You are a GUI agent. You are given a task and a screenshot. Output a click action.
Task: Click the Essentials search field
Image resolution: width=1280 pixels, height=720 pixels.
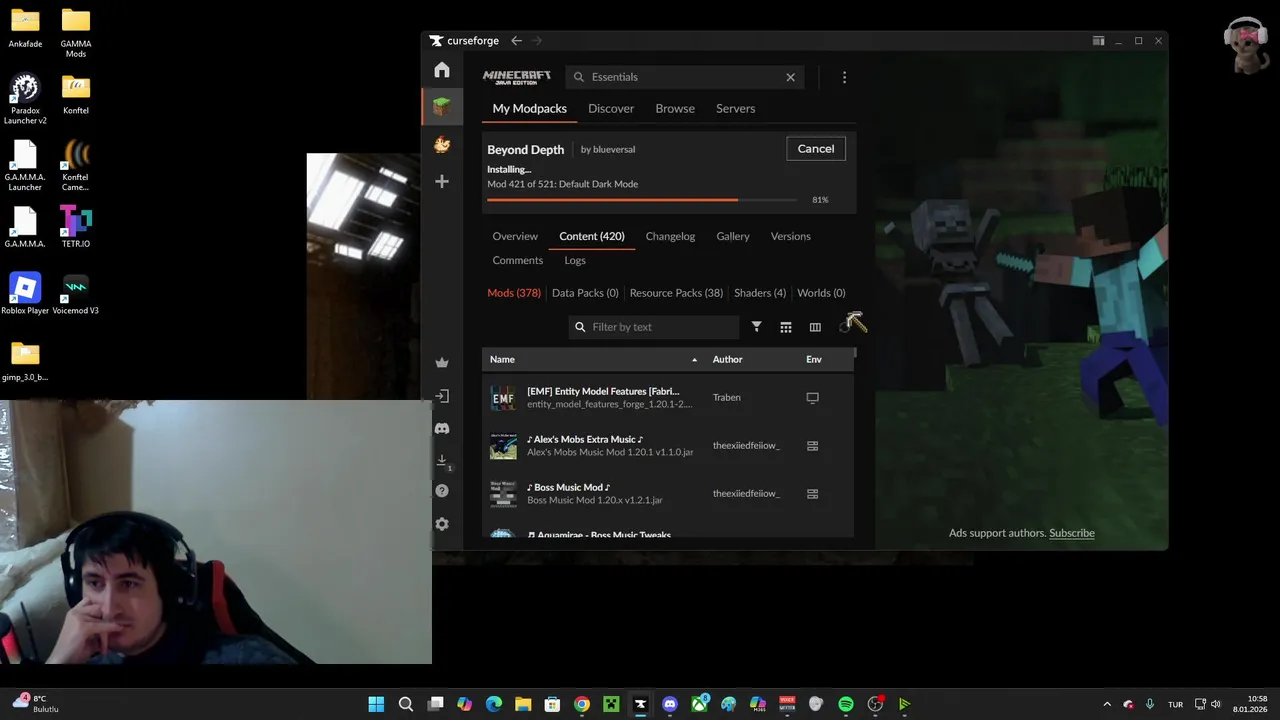[685, 77]
